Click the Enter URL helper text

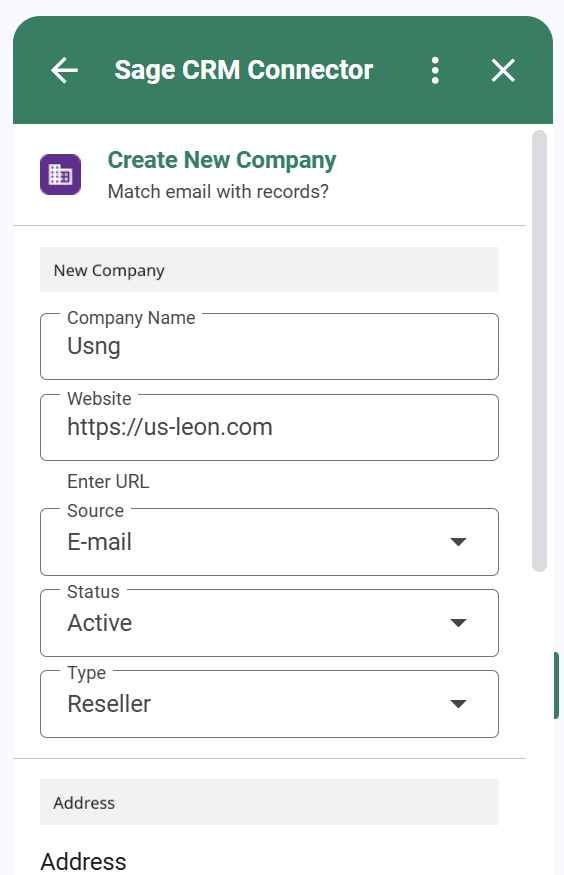click(108, 482)
